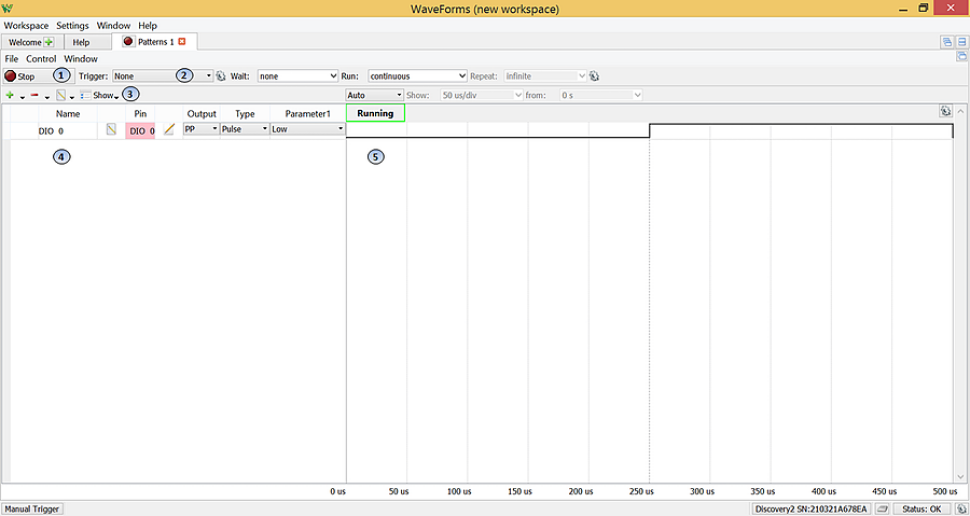Click the Status: OK button
Viewport: 970px width, 516px height.
[922, 509]
